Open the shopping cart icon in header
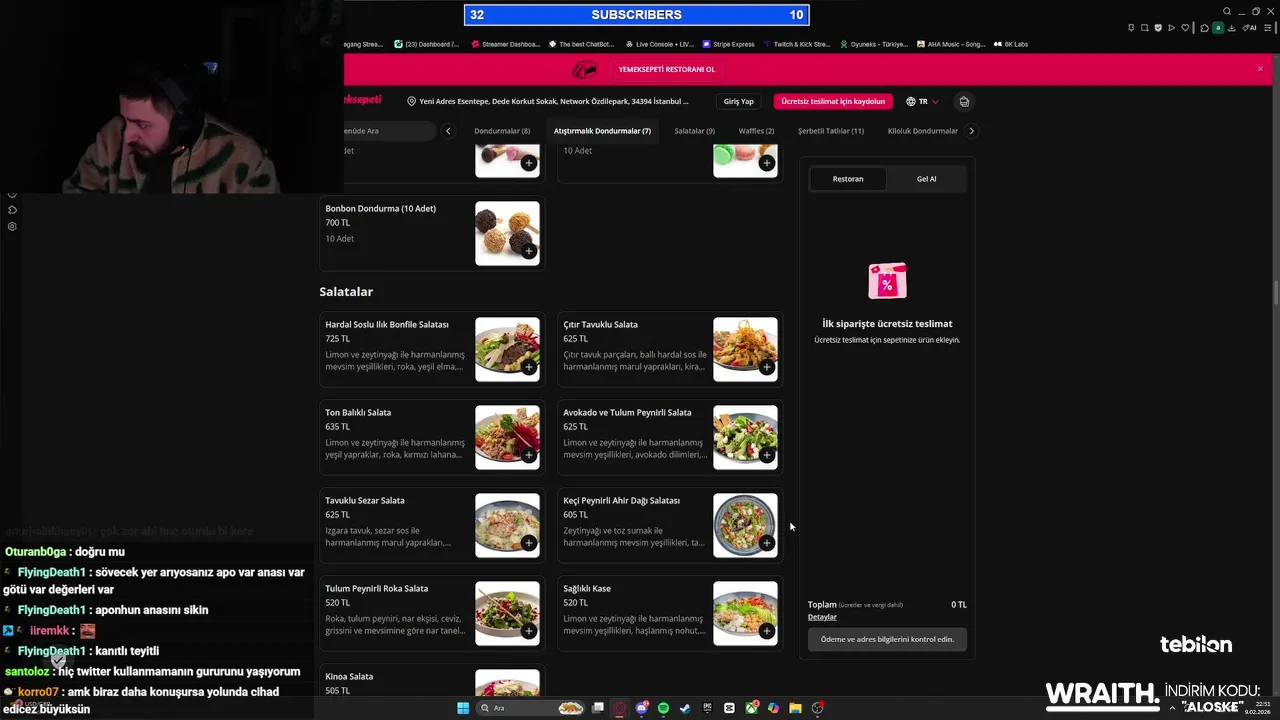The image size is (1280, 720). (x=964, y=101)
